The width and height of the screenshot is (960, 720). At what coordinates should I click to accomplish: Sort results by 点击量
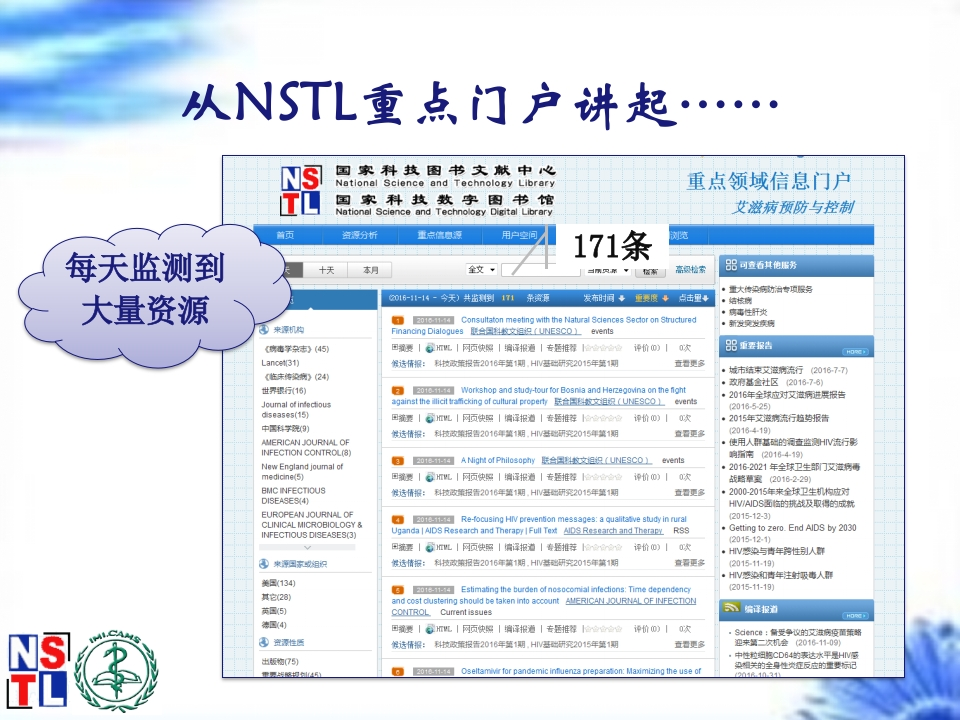[694, 298]
